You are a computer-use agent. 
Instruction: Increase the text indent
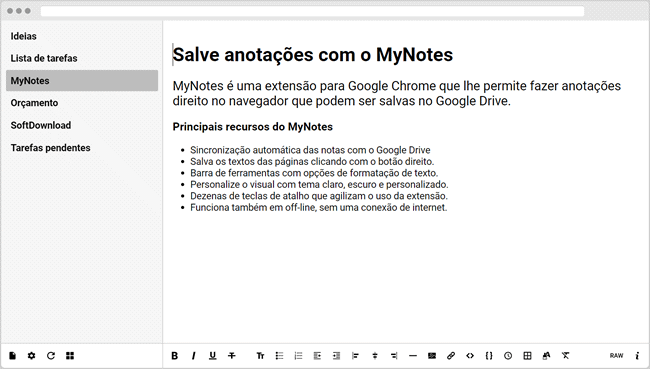(x=337, y=356)
